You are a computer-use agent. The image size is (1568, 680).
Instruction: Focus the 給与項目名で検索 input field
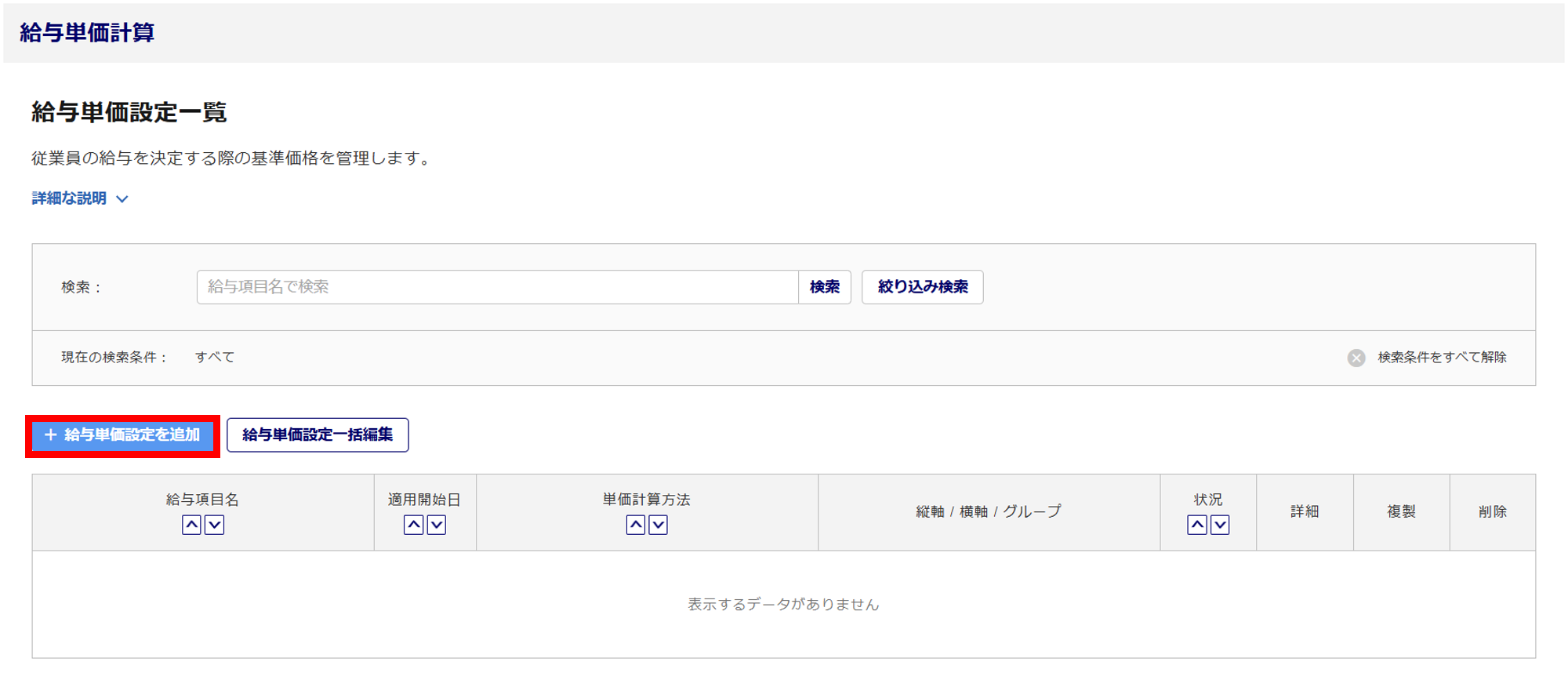click(x=497, y=287)
